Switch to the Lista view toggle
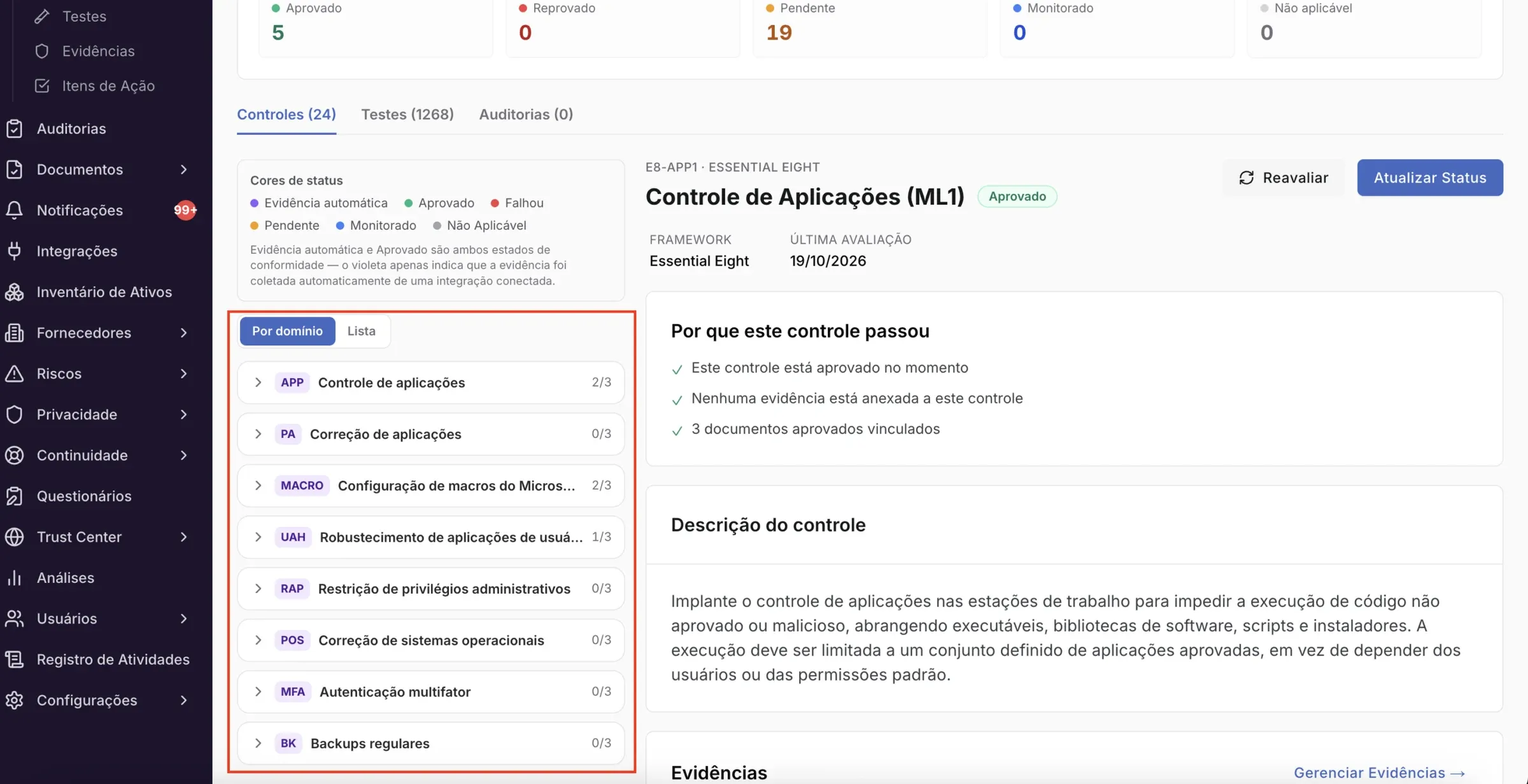 pos(361,331)
